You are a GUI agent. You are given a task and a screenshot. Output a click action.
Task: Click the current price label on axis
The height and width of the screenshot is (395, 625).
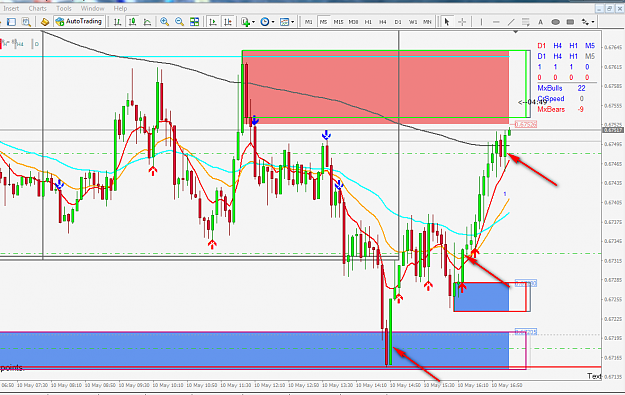[613, 130]
